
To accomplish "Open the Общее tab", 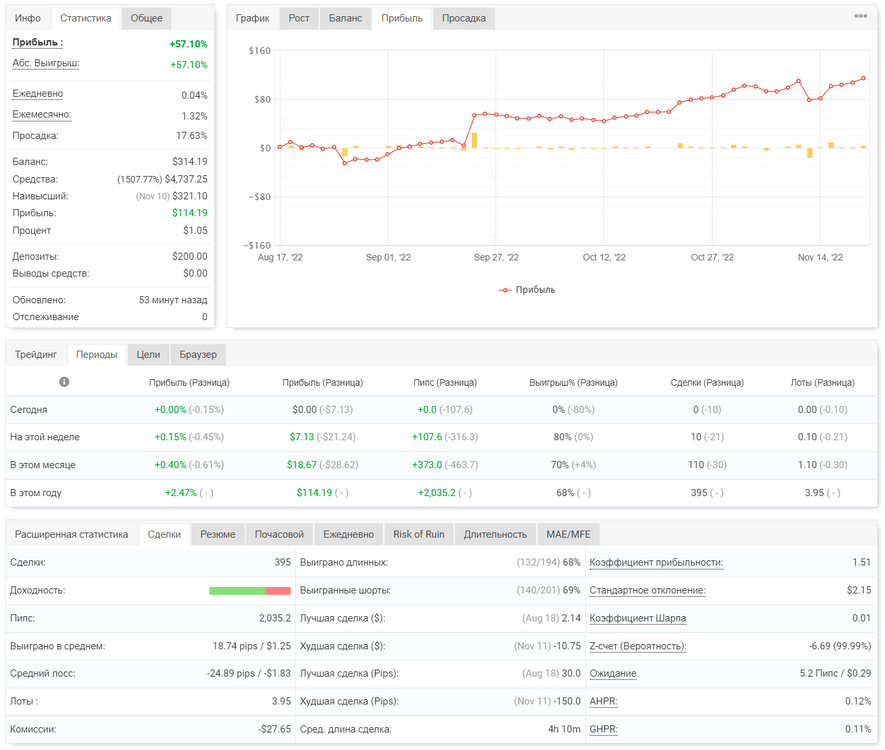I will pos(146,18).
